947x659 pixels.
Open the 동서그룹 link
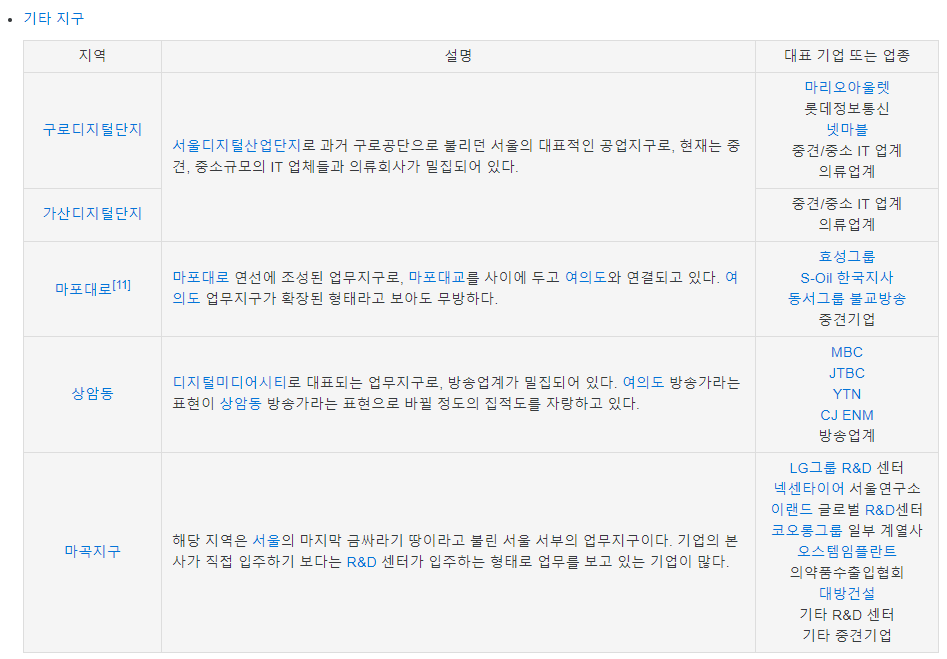click(x=816, y=298)
